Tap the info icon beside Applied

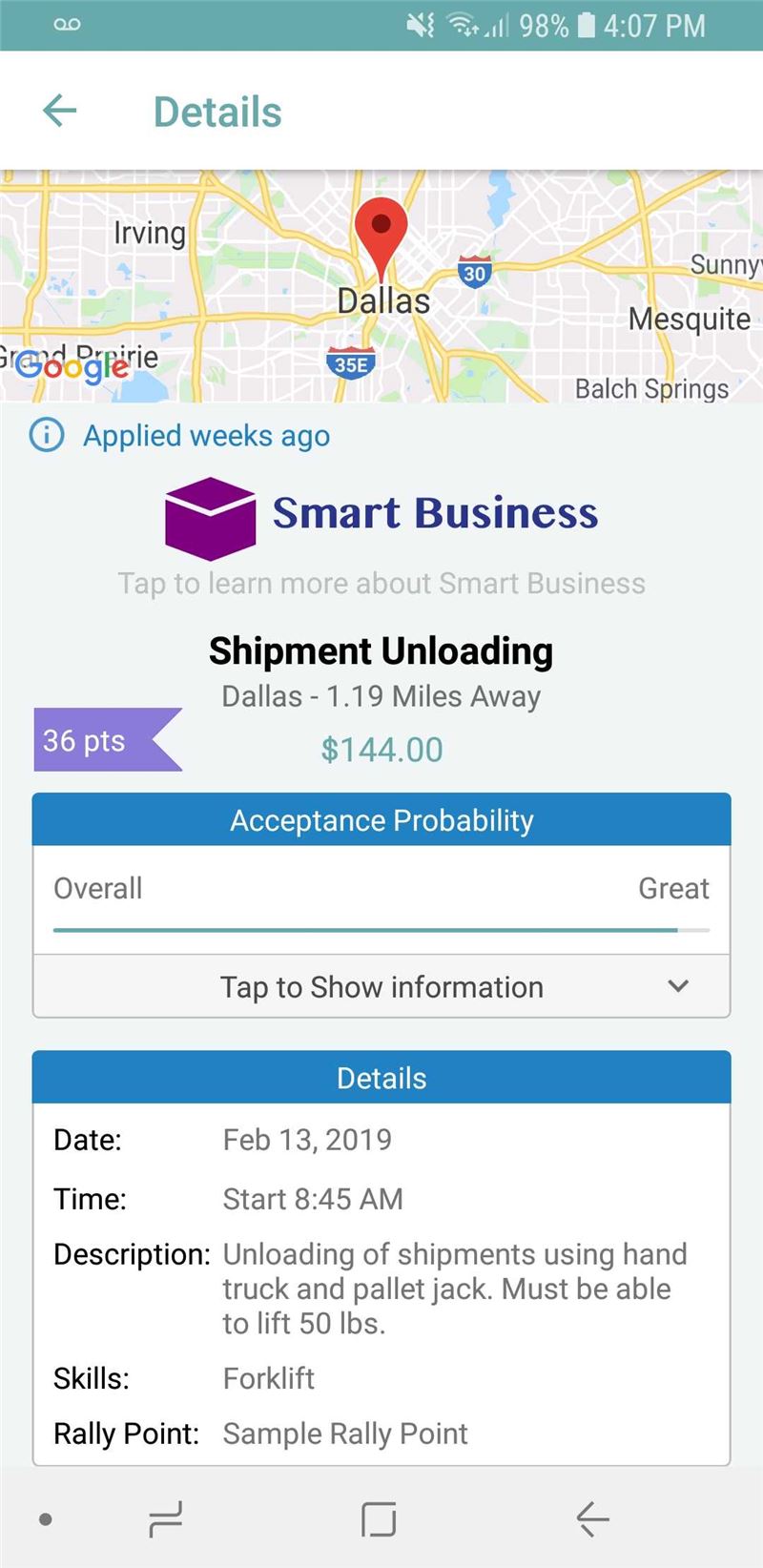tap(47, 436)
